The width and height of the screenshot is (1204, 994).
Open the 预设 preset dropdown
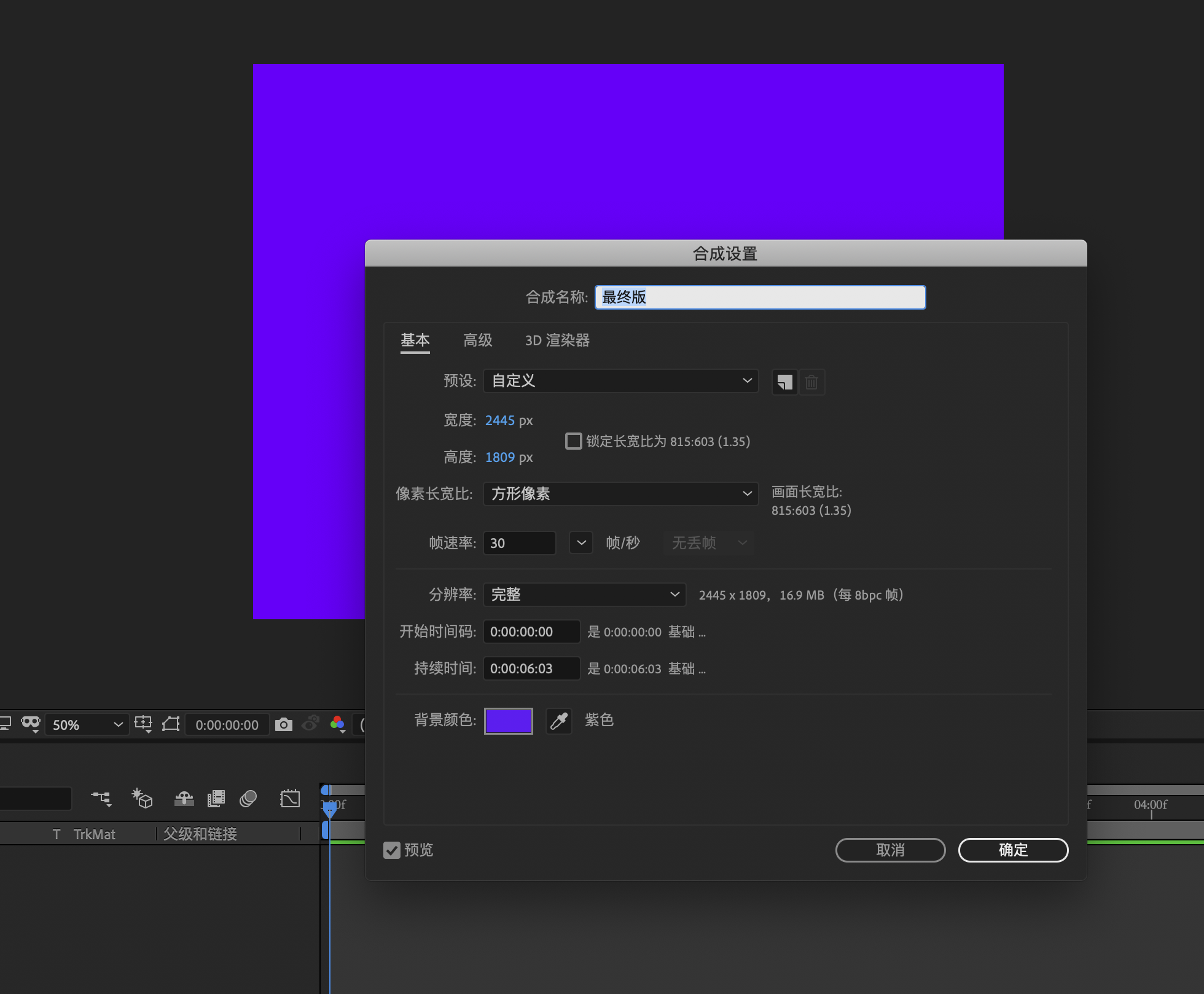[x=621, y=381]
